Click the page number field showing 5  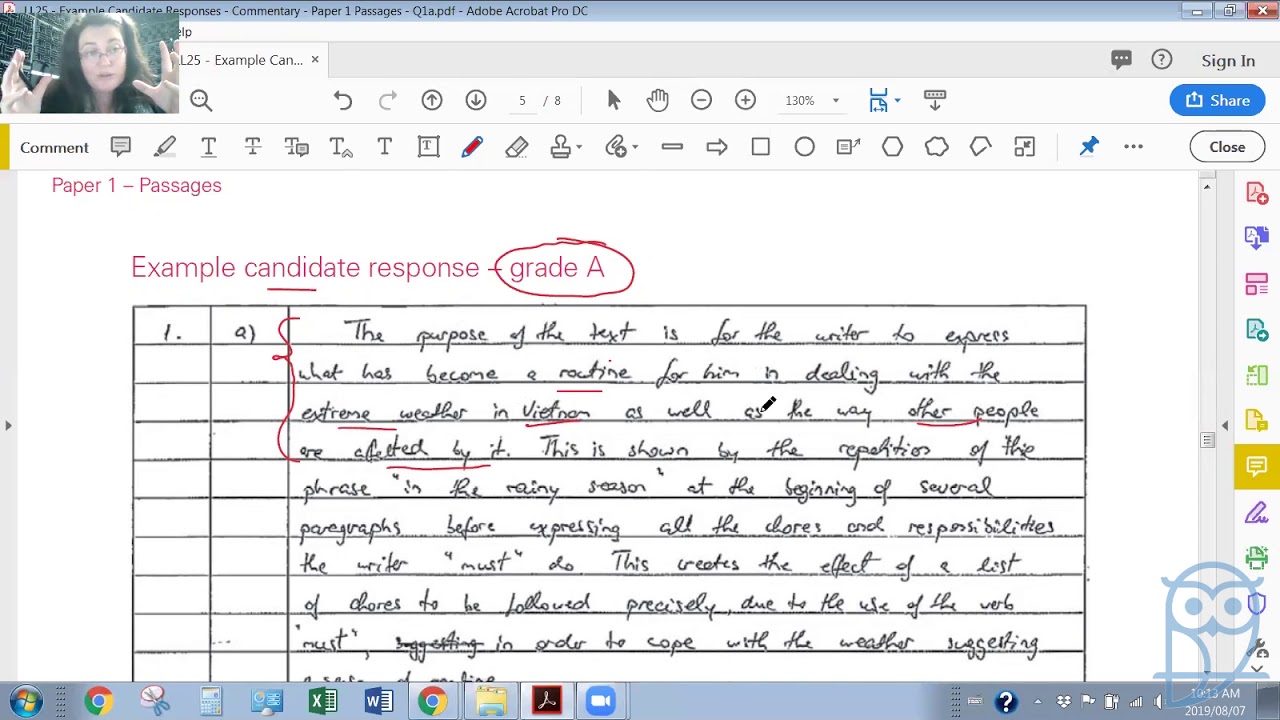coord(521,100)
